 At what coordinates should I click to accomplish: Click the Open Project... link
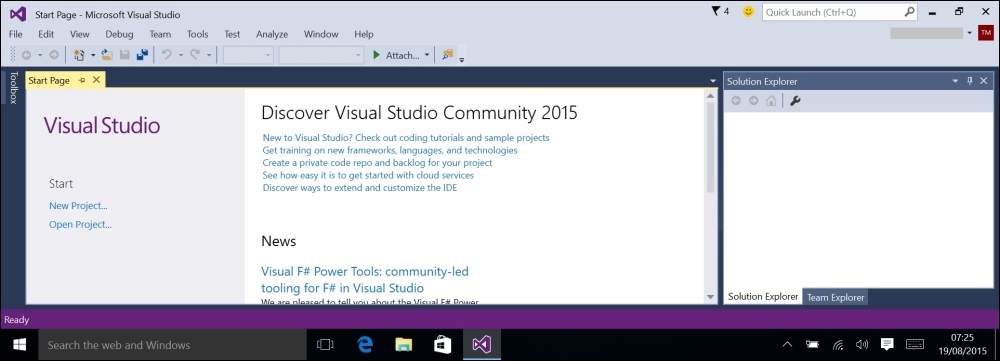tap(80, 225)
